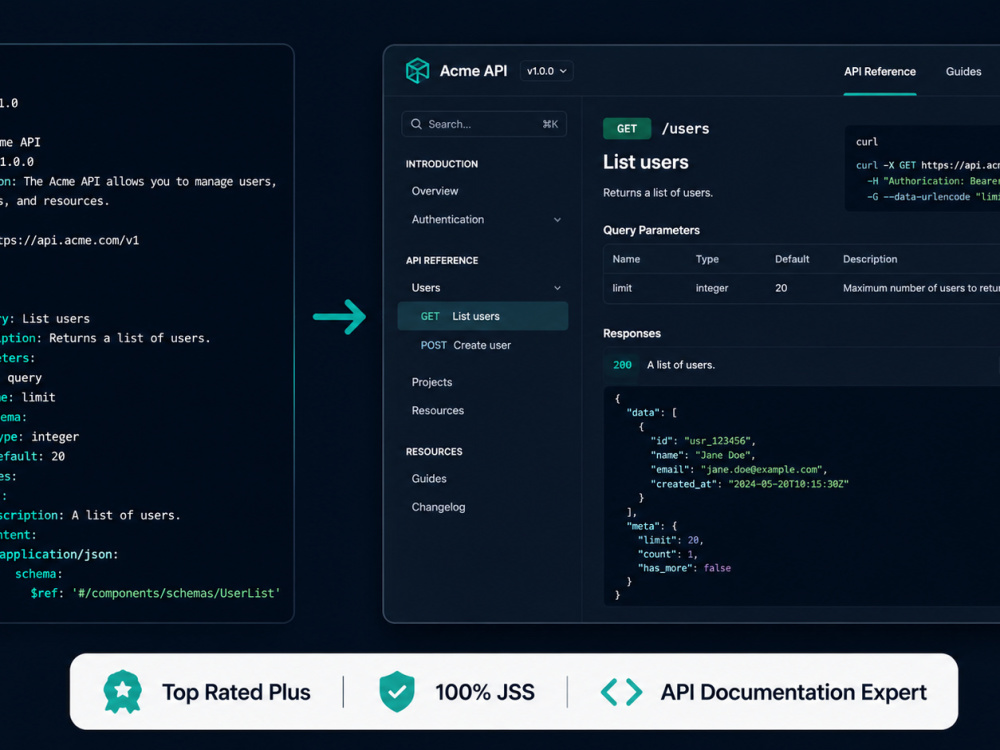
Task: Open Resources under API Reference
Action: tap(438, 411)
